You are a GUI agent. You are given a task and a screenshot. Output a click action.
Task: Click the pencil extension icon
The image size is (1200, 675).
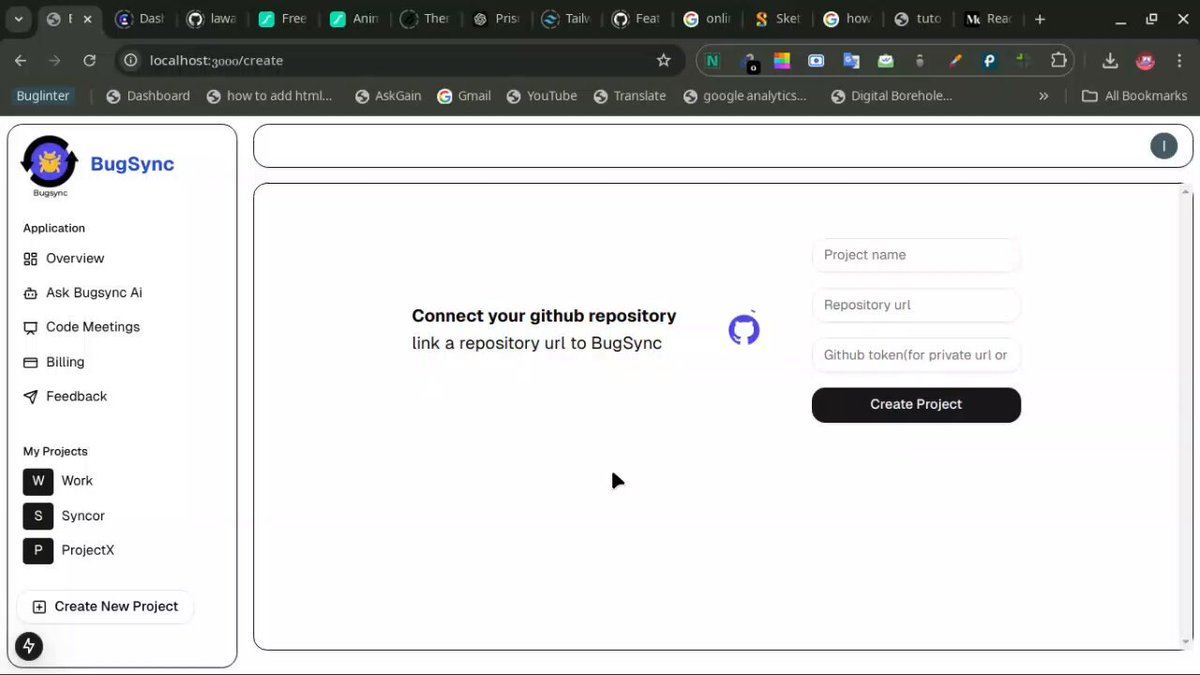[x=955, y=60]
